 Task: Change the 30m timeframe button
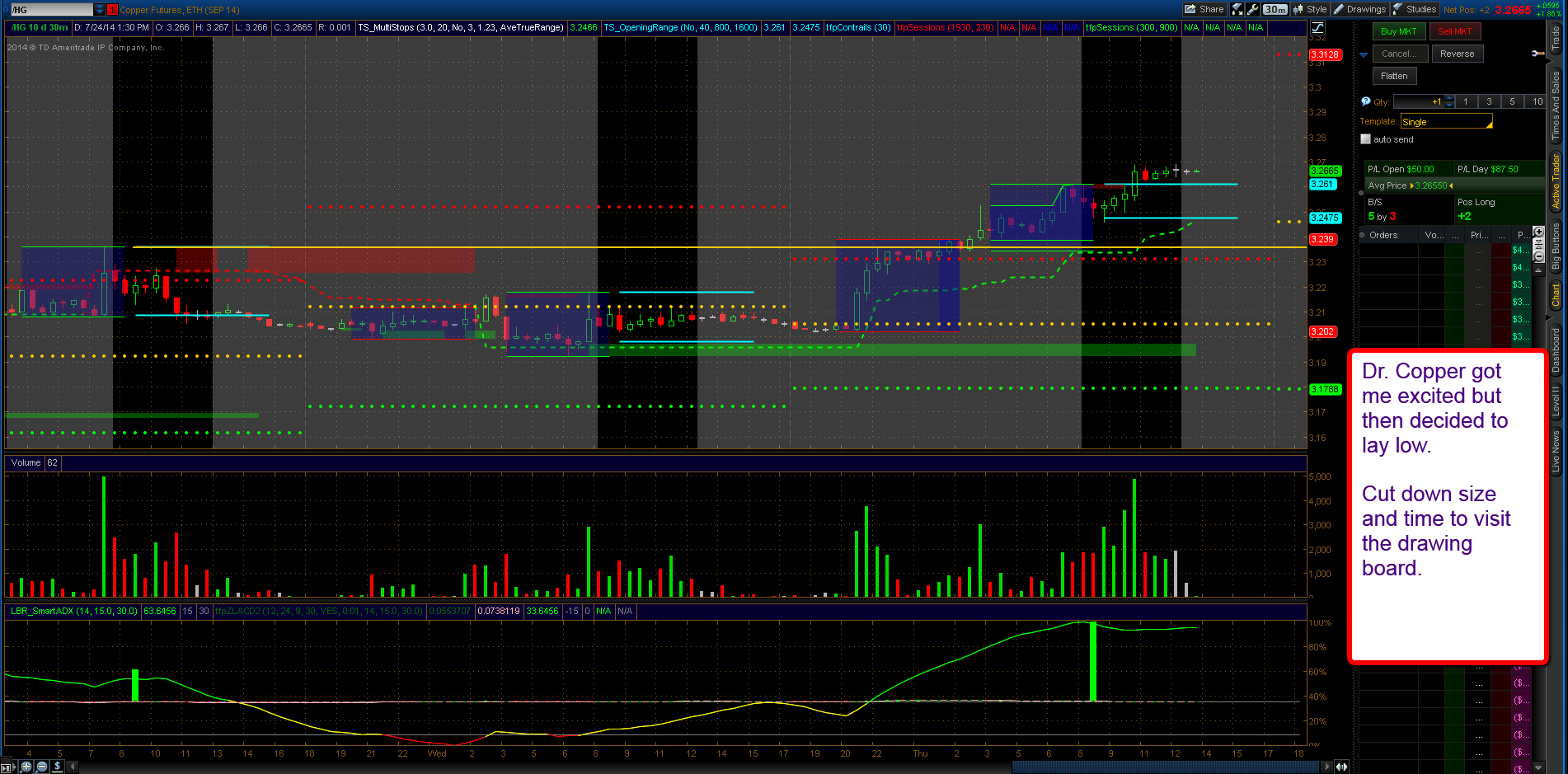coord(1275,9)
